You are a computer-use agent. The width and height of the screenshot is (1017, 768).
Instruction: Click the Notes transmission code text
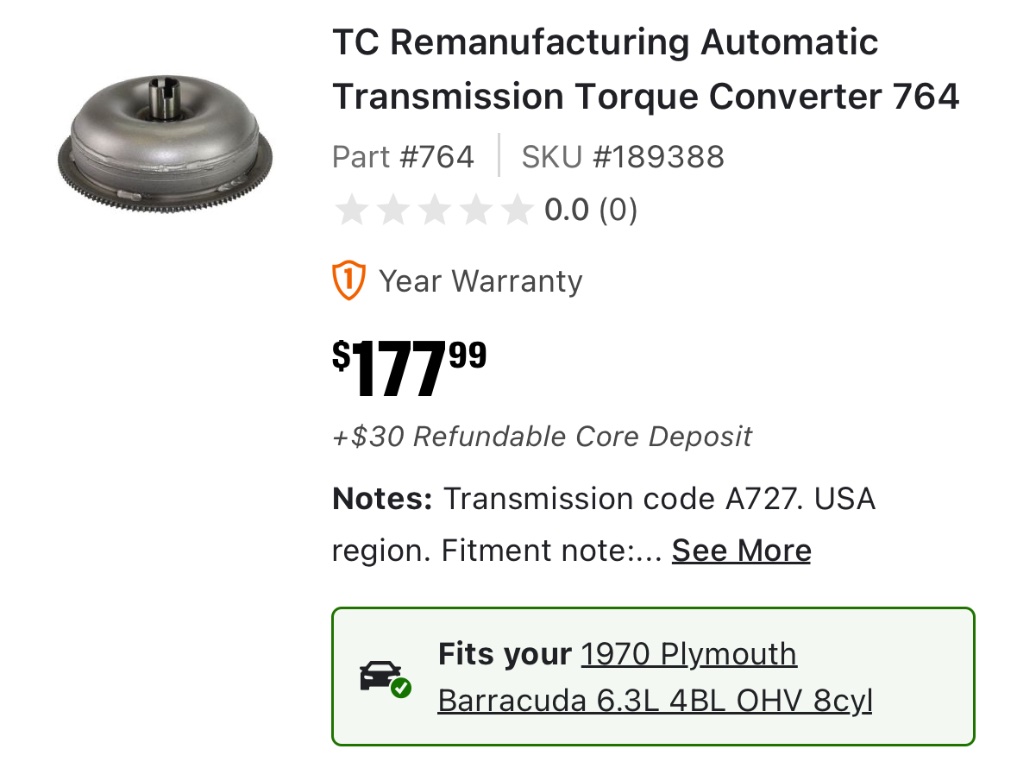click(603, 499)
